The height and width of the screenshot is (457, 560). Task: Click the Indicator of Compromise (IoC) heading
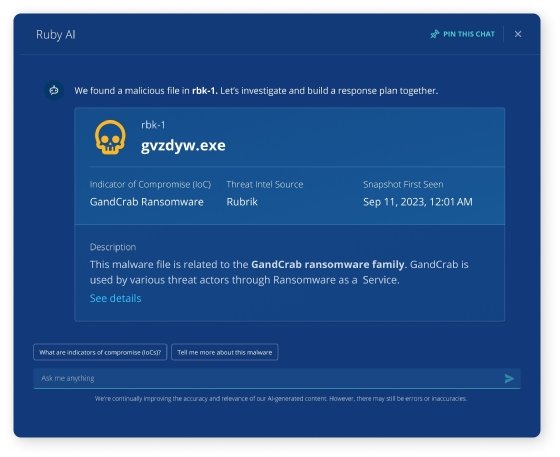pos(150,185)
